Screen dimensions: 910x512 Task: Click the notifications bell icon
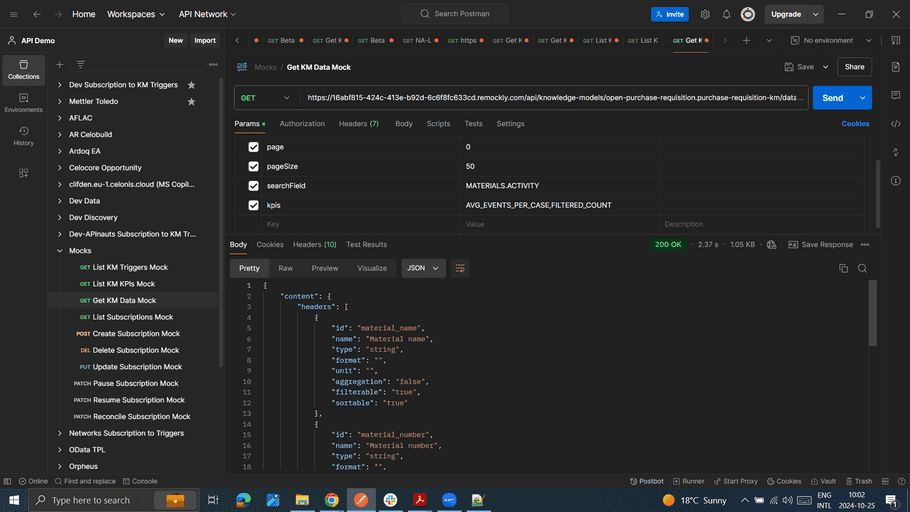726,14
